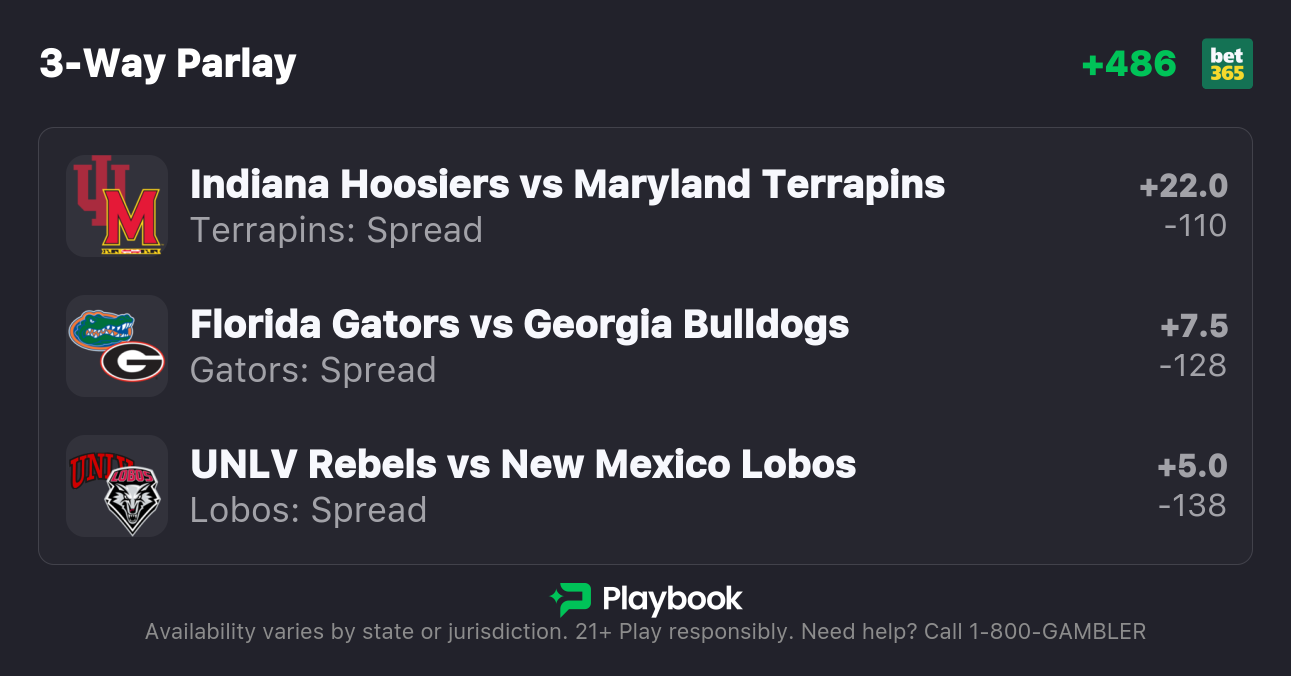Click the -138 odds for Lobos

1192,506
